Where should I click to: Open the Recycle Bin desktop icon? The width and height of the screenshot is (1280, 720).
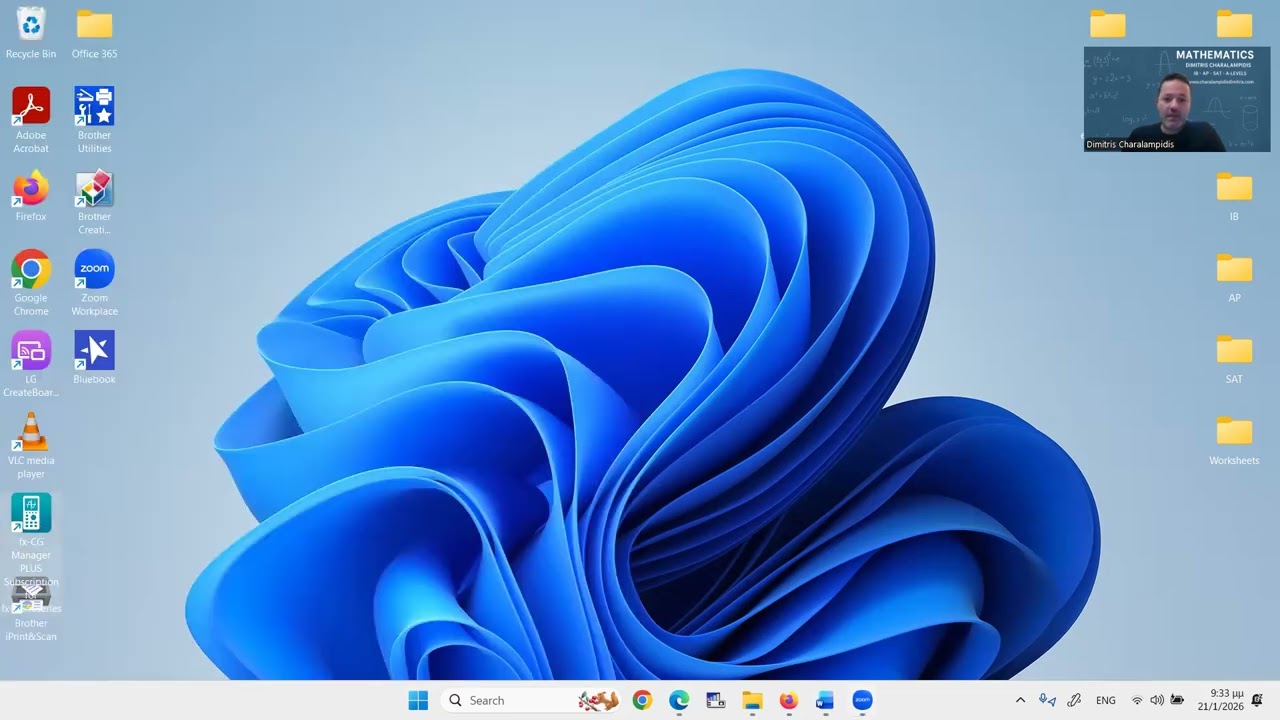(x=31, y=32)
